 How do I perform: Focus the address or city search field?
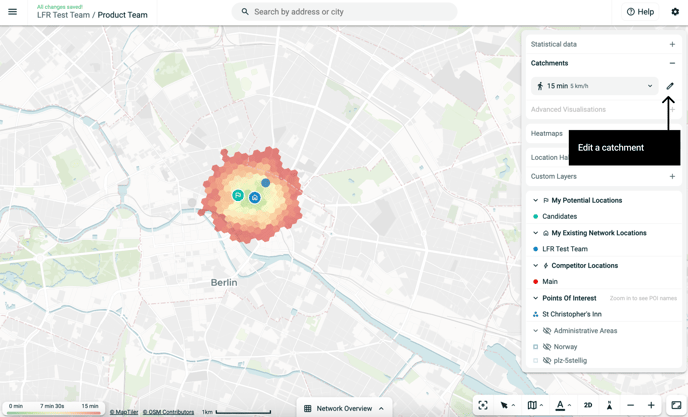click(344, 12)
